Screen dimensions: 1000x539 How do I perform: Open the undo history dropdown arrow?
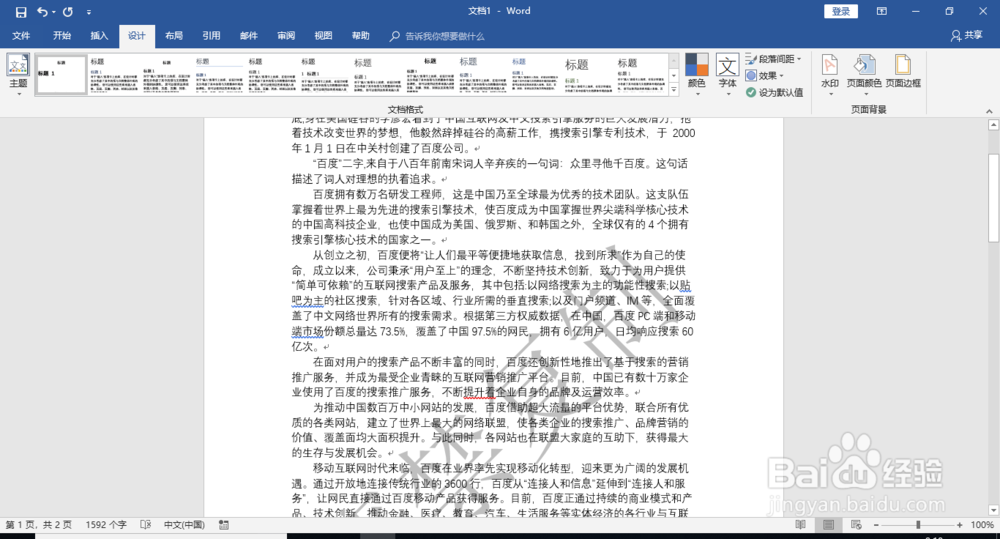click(54, 11)
